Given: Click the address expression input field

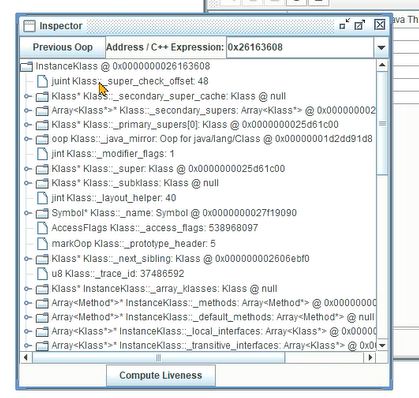Looking at the screenshot, I should click(x=300, y=47).
